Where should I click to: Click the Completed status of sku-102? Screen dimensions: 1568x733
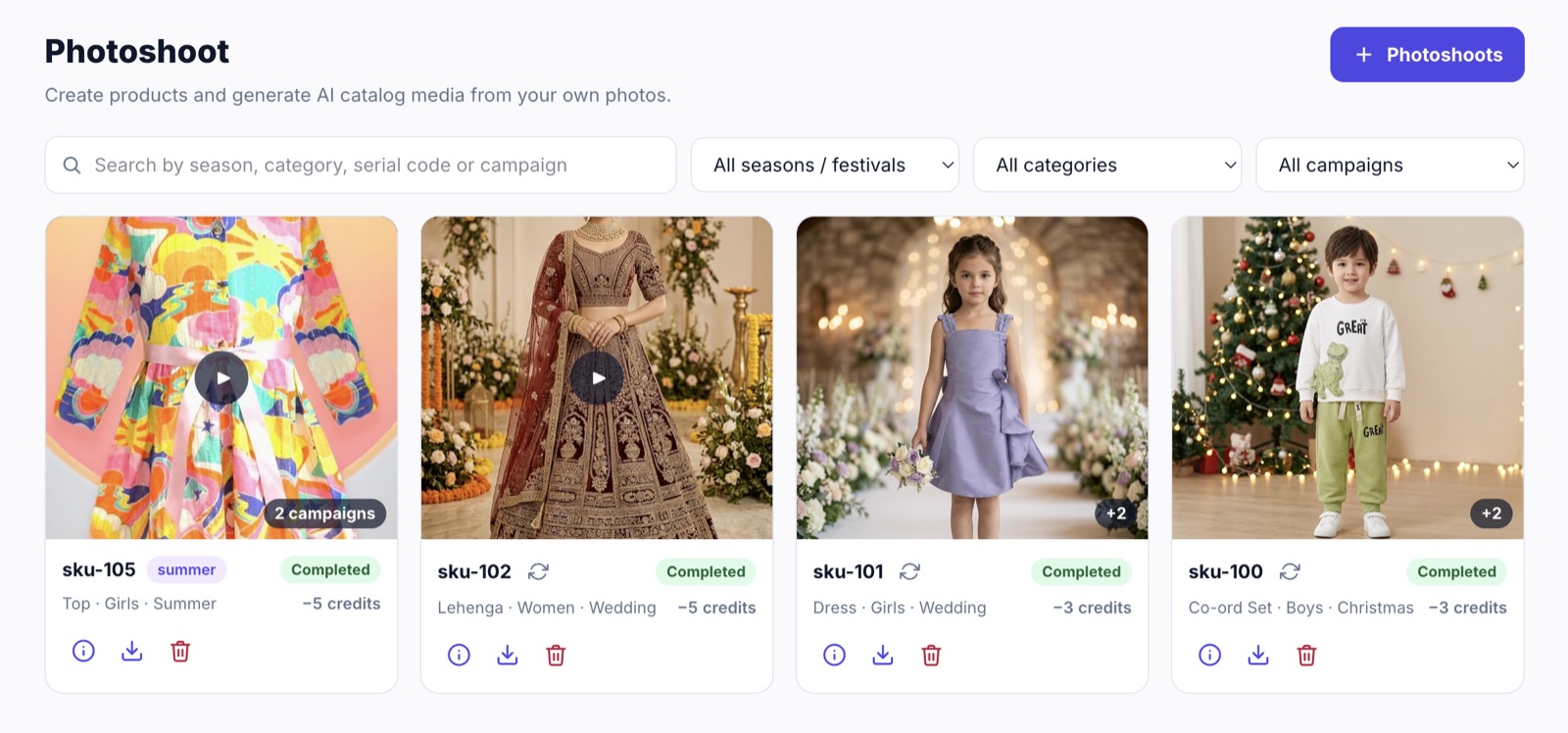[706, 571]
